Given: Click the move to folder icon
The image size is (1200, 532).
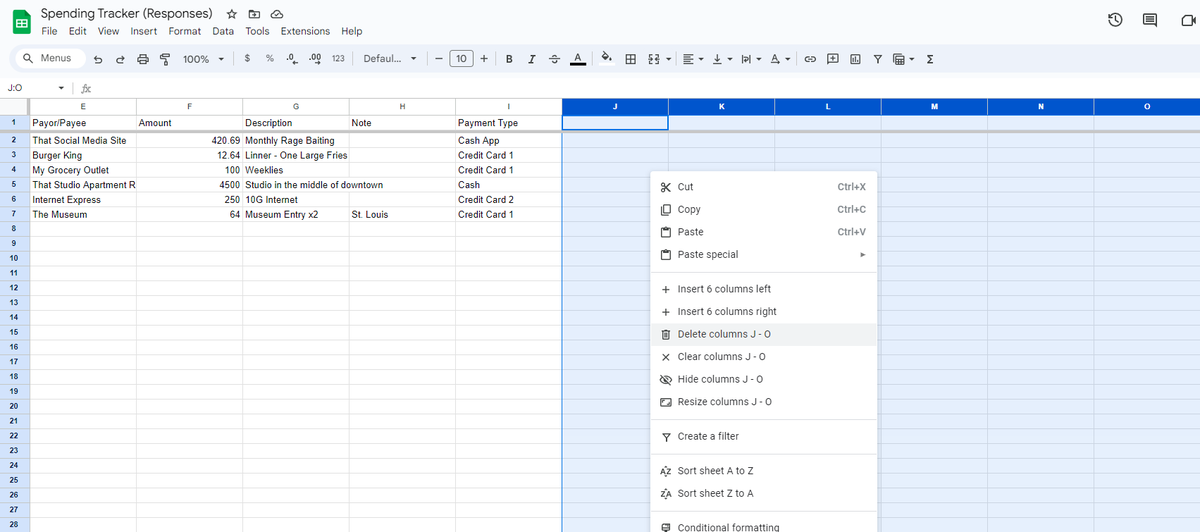Looking at the screenshot, I should (x=254, y=14).
